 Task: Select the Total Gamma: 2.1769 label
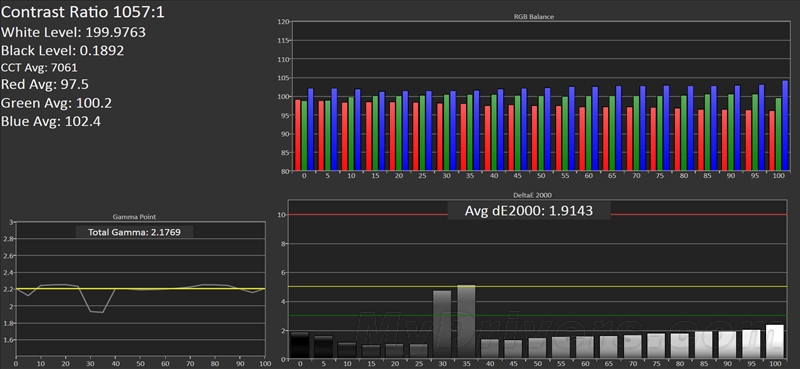(x=134, y=232)
